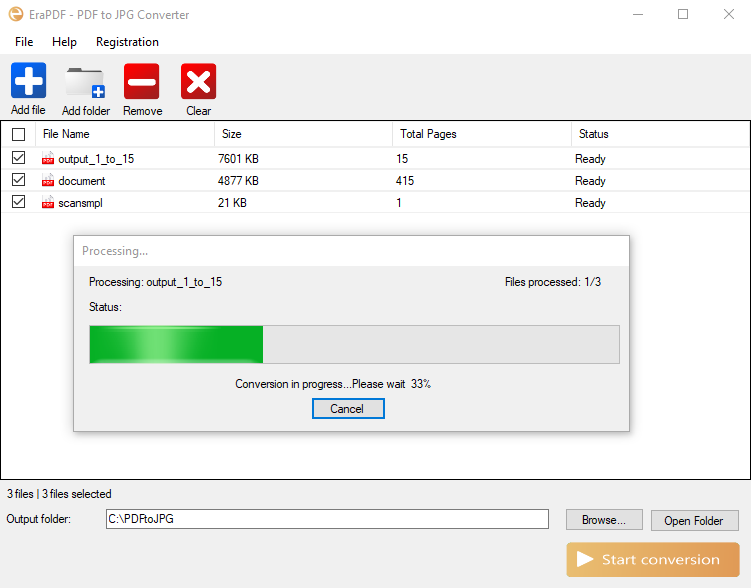Click the Ready status of document
The image size is (751, 588).
tap(590, 181)
